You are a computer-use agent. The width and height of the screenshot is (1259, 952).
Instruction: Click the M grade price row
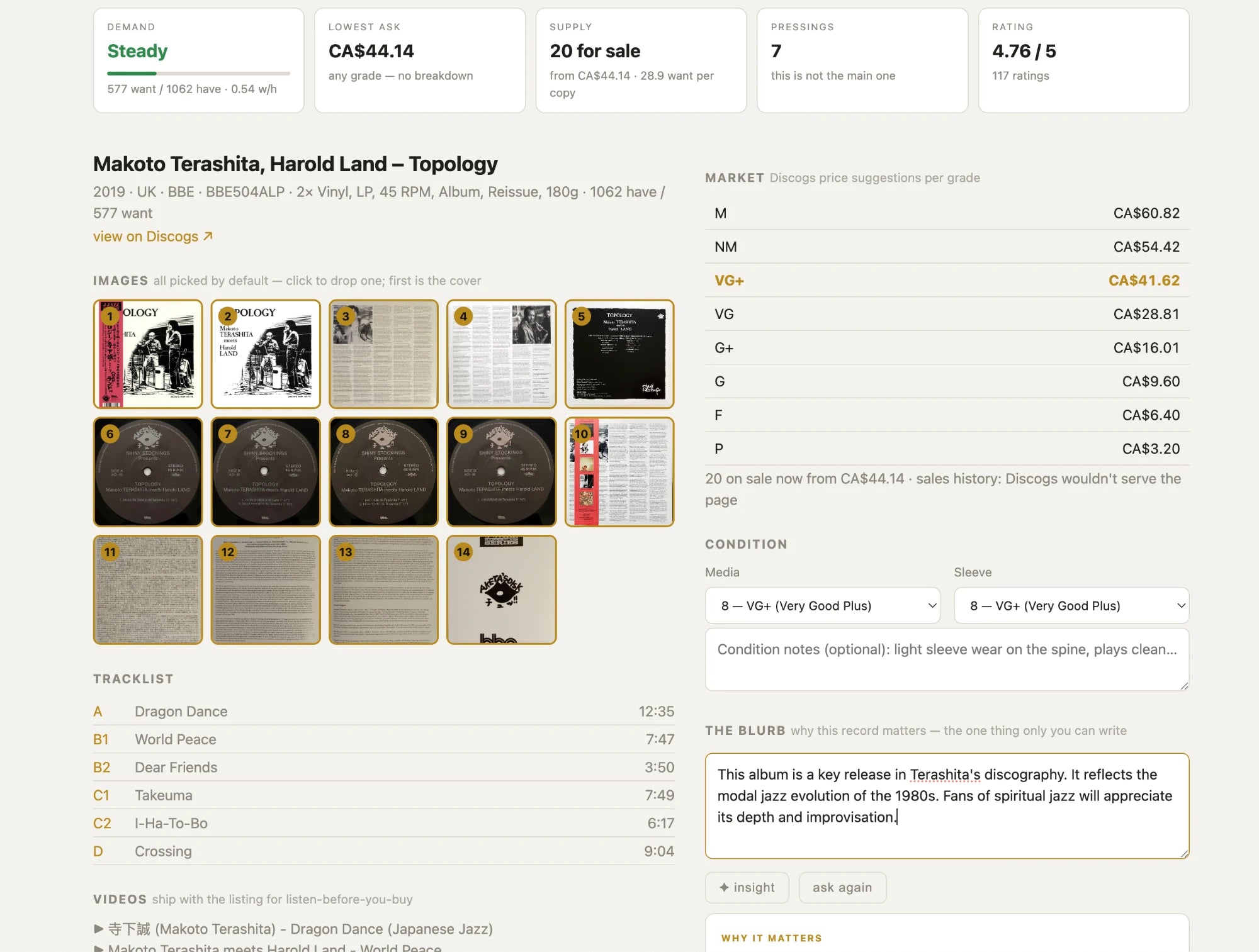click(947, 213)
